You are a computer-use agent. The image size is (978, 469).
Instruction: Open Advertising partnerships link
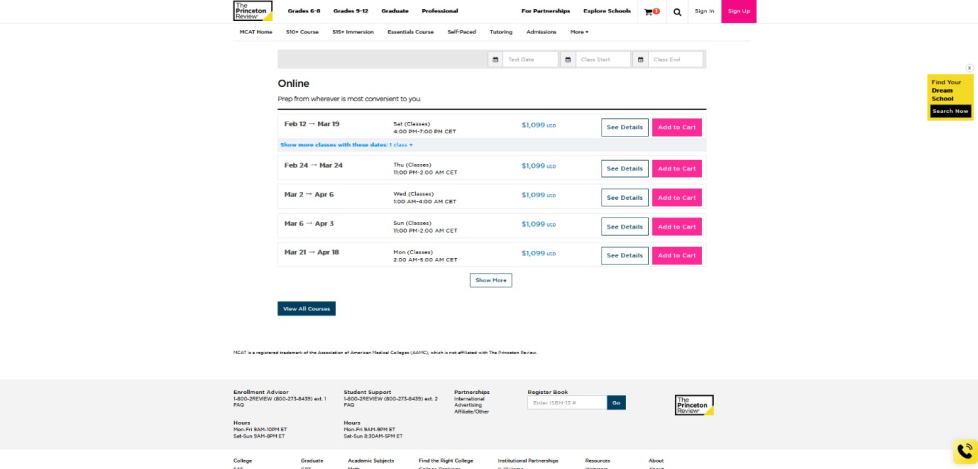click(467, 405)
